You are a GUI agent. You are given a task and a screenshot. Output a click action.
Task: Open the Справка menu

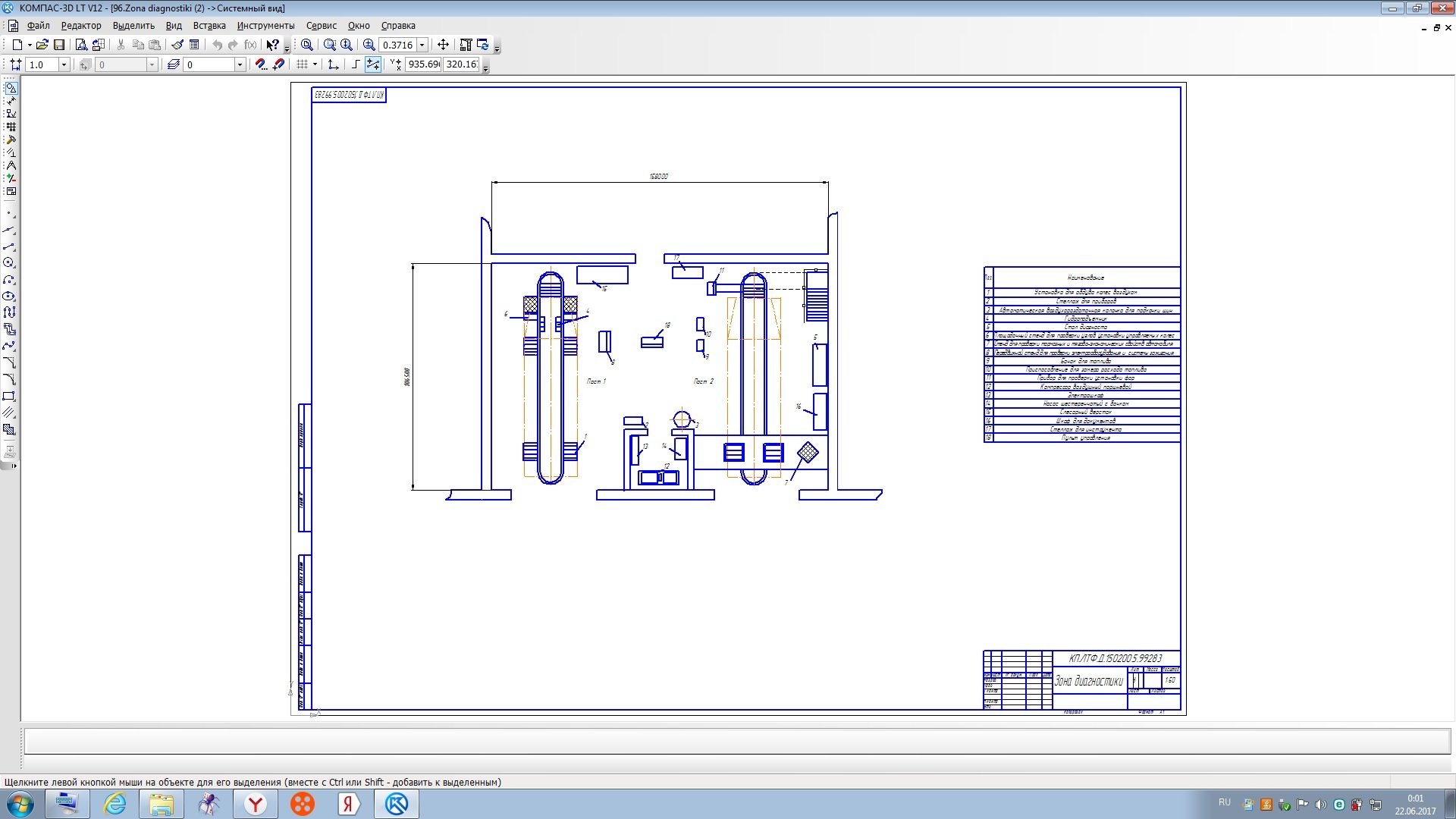tap(398, 25)
